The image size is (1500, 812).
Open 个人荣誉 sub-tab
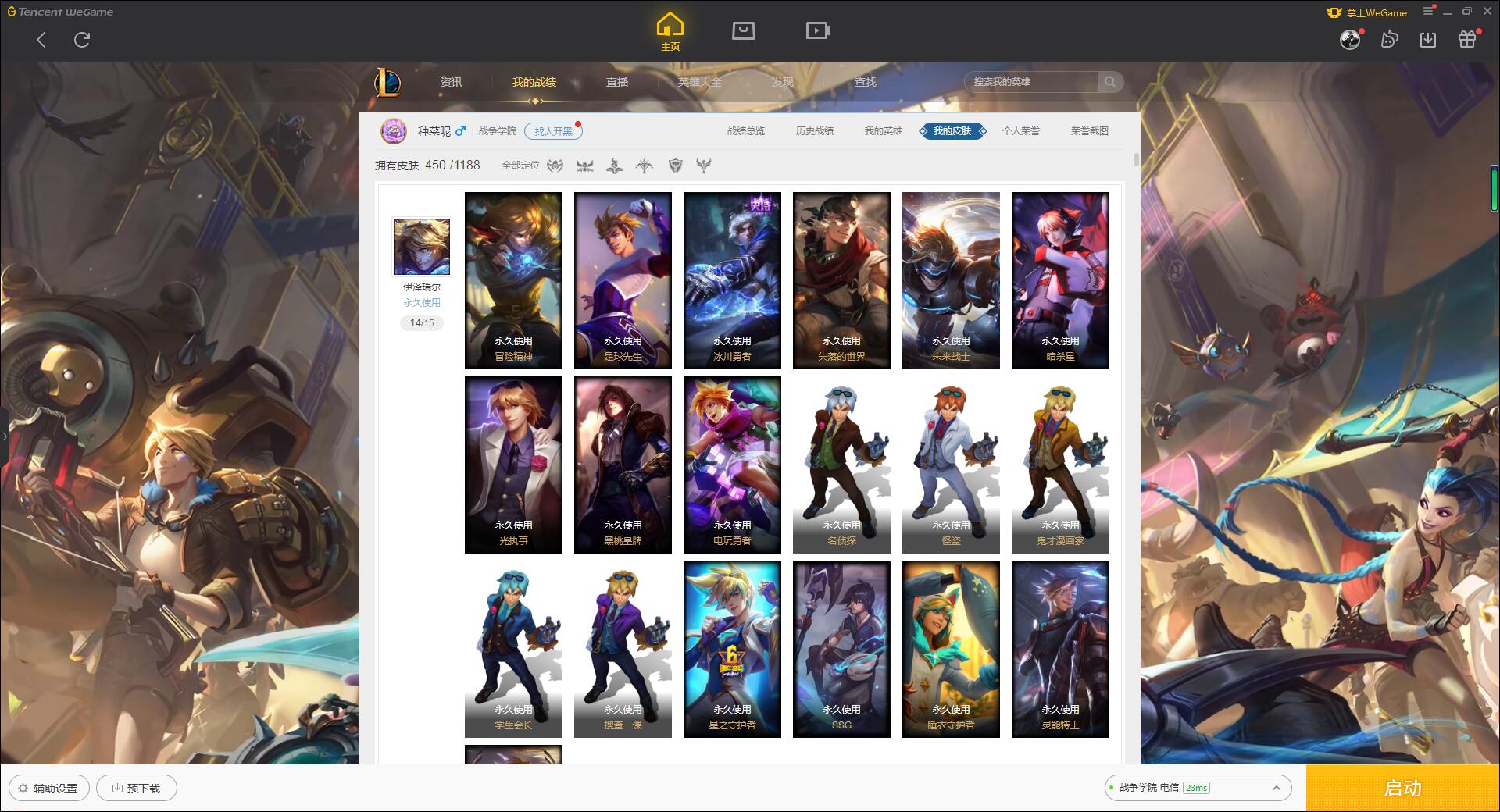tap(1021, 131)
